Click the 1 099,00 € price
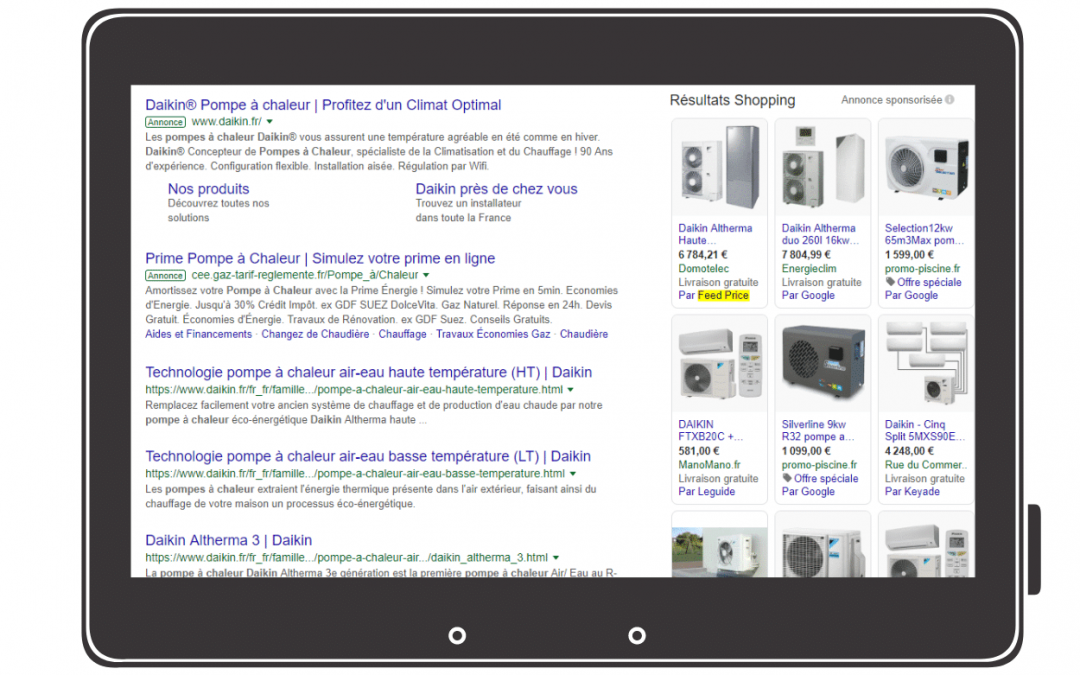The image size is (1080, 675). point(806,451)
